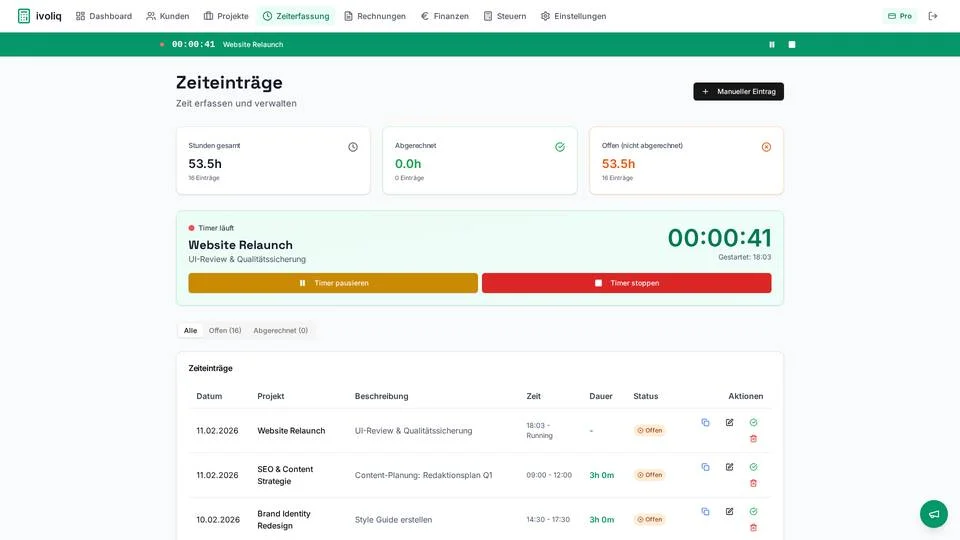Open Rechnungen section
This screenshot has height=540, width=960.
pos(375,16)
